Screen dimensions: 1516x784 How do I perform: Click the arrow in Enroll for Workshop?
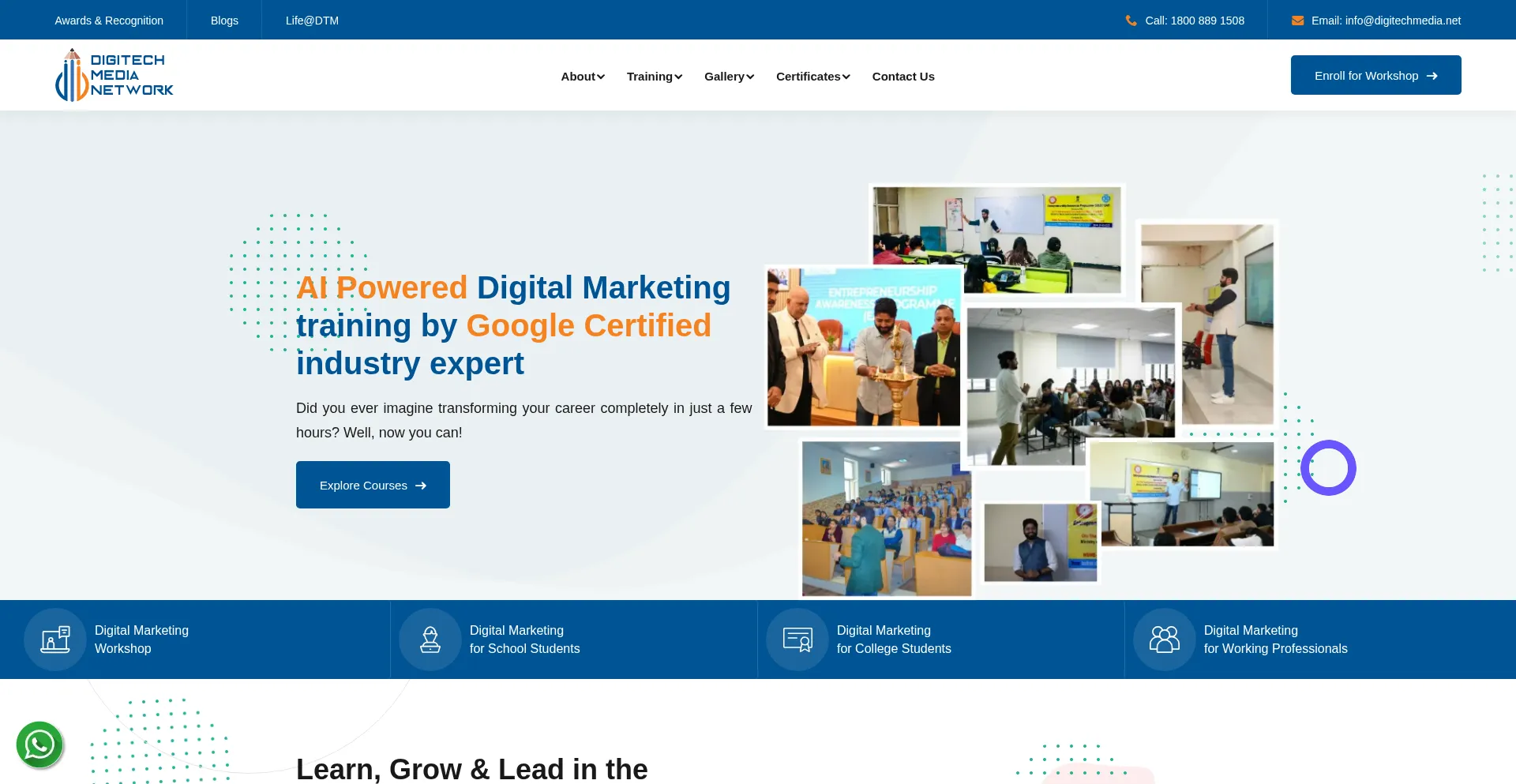pyautogui.click(x=1432, y=76)
